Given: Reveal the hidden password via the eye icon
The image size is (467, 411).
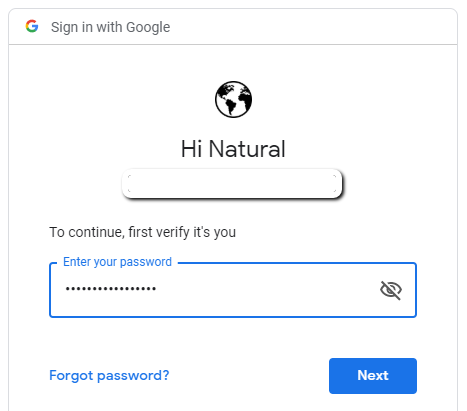Looking at the screenshot, I should coord(391,290).
